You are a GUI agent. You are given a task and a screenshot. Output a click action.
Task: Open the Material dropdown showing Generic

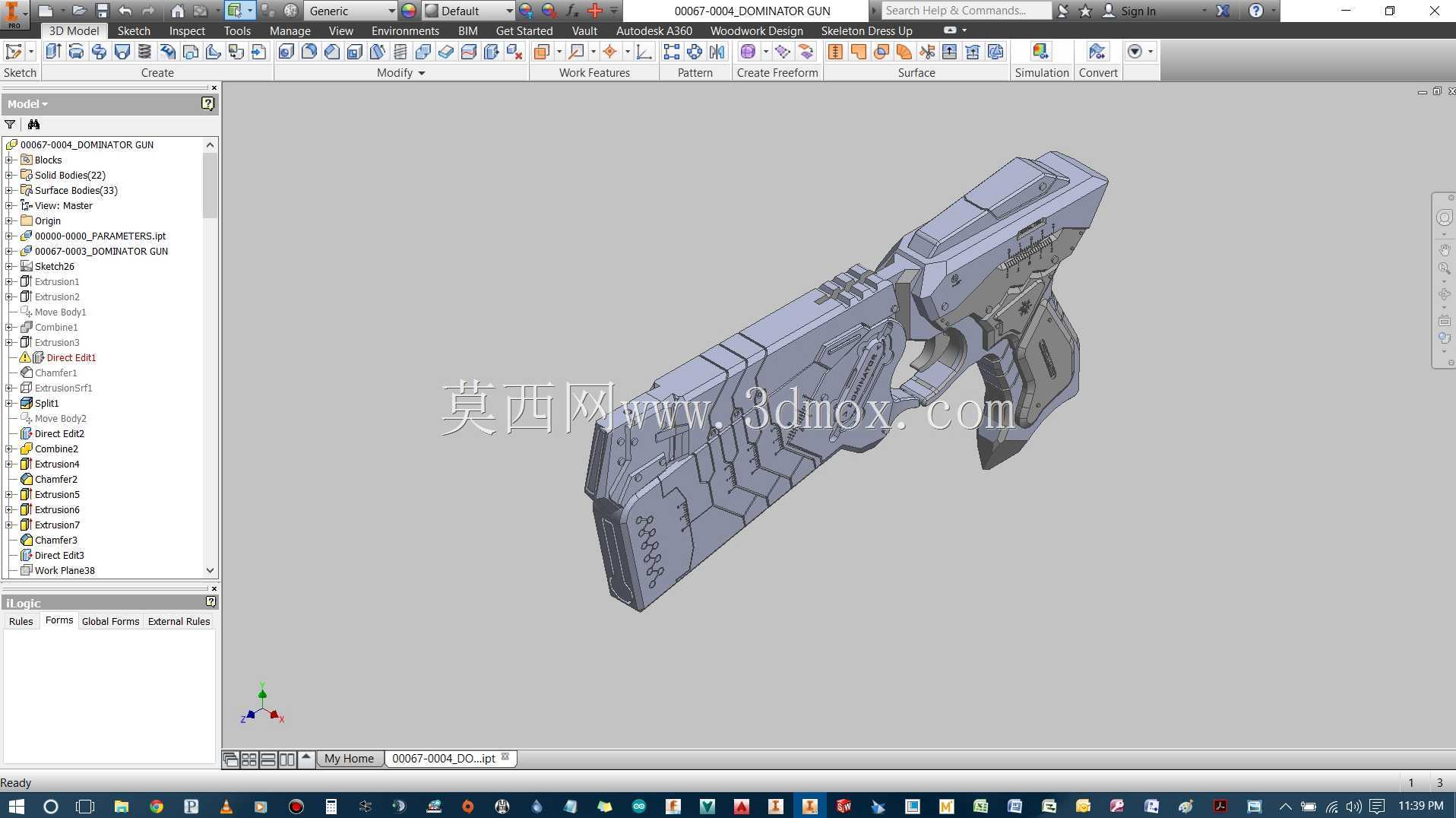pos(351,11)
